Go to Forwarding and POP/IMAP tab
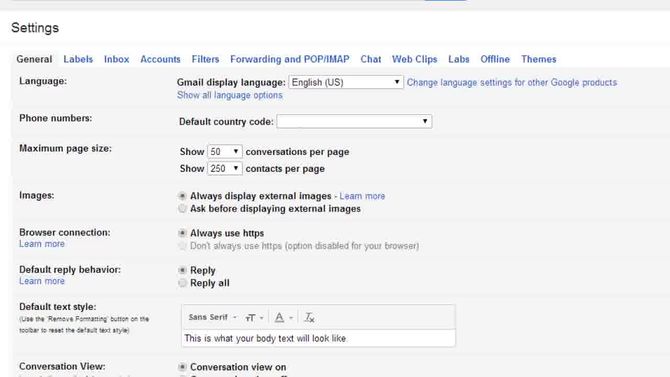This screenshot has height=377, width=670. pyautogui.click(x=290, y=59)
